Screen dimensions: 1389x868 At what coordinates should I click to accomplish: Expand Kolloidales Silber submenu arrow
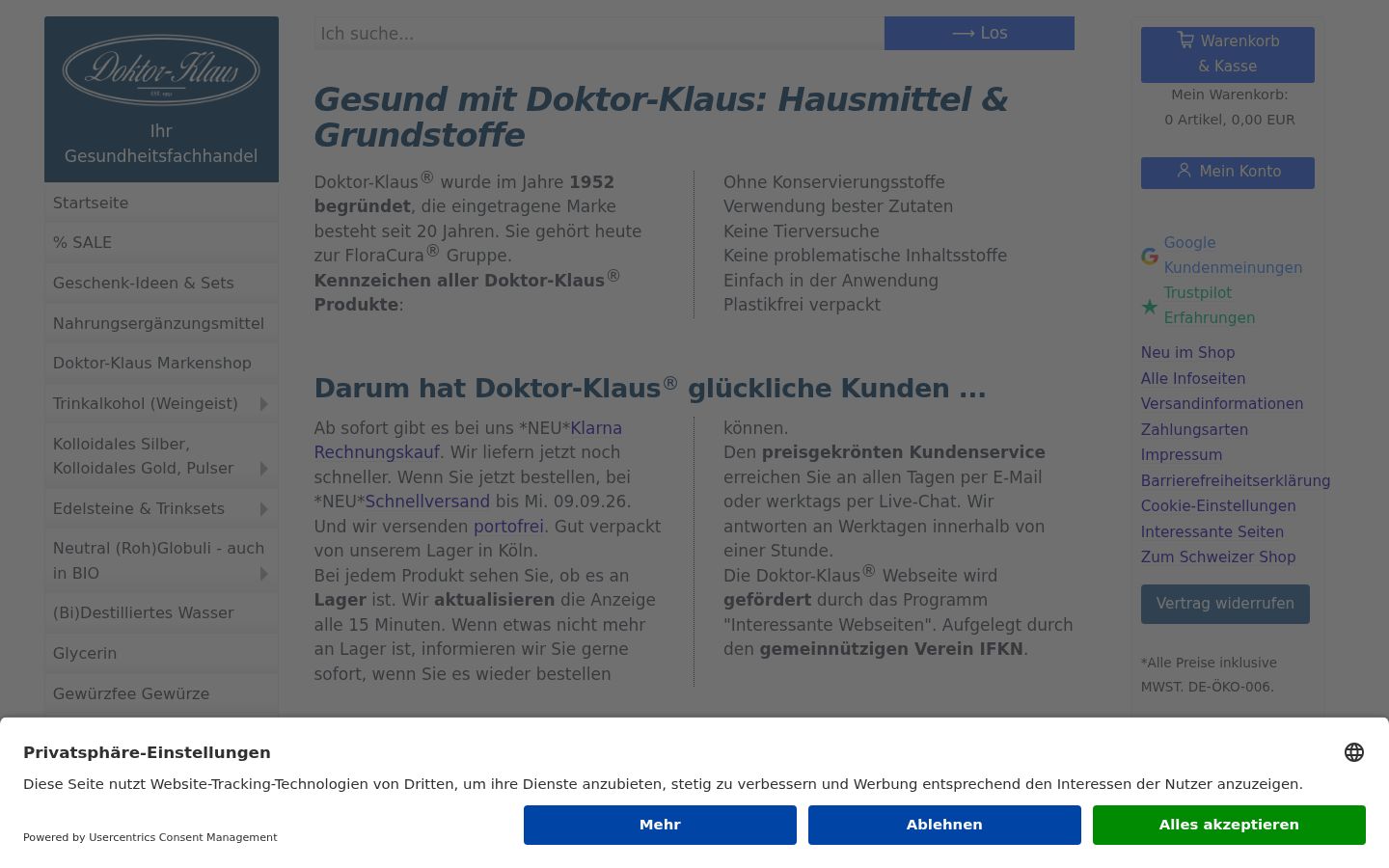(x=263, y=469)
